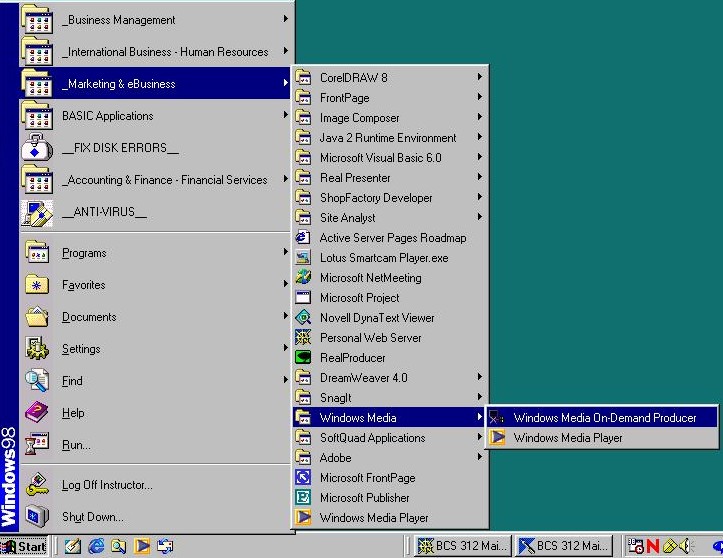Click the Personal Web Server icon
723x558 pixels.
click(x=303, y=337)
